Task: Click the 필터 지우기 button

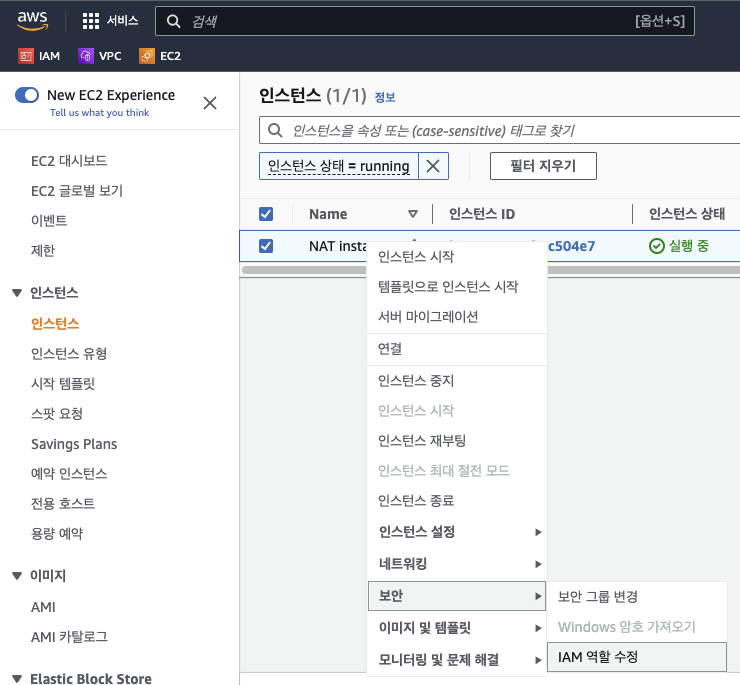Action: click(543, 166)
